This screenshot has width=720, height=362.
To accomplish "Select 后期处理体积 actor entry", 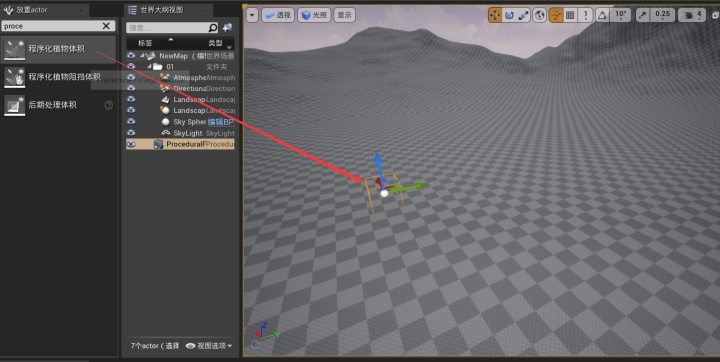I will [x=58, y=105].
